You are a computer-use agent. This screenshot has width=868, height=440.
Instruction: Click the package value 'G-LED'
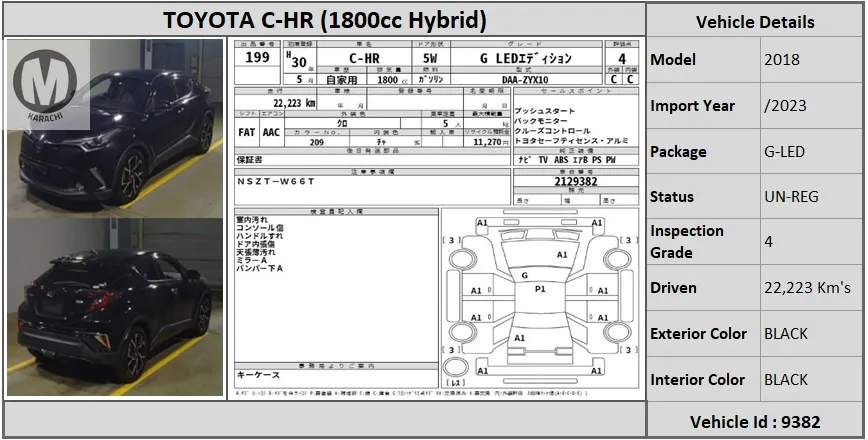784,152
